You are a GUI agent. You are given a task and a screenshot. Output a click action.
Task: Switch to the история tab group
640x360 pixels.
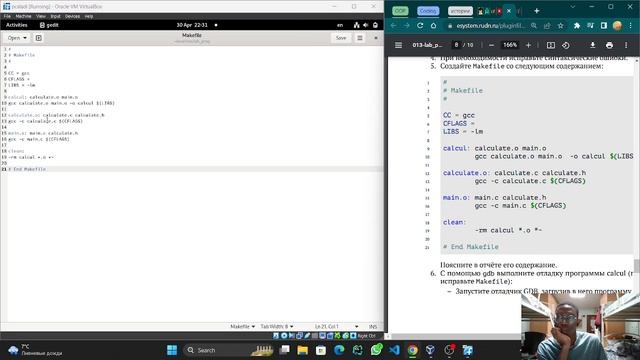point(460,11)
